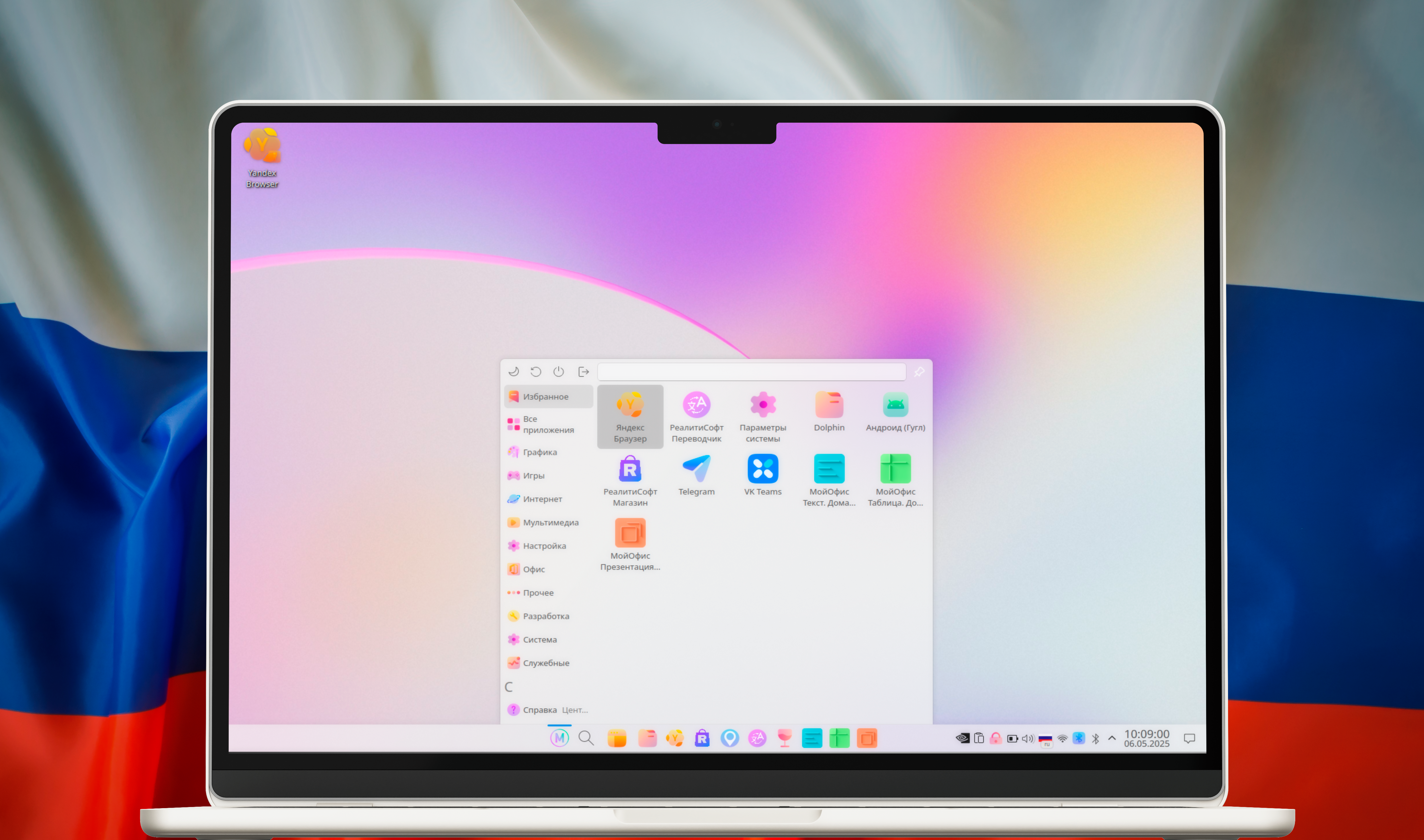The image size is (1424, 840).
Task: Launch Dolphin from the favorites grid
Action: pos(829,412)
